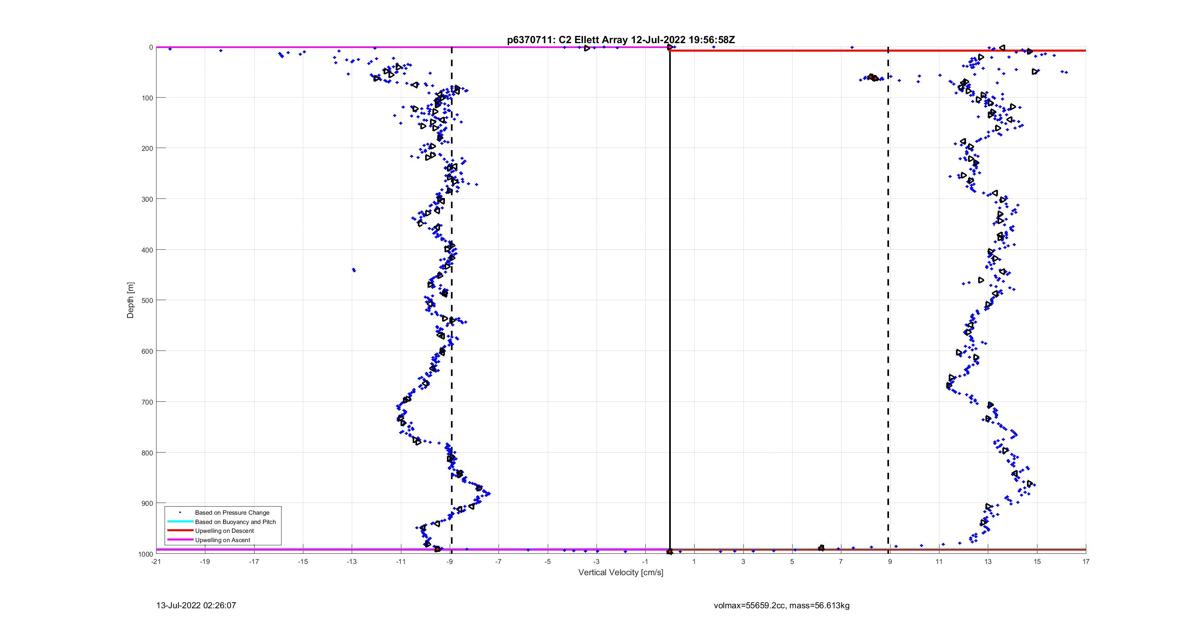Select x-axis tick label '-19'
The image size is (1200, 622).
tap(205, 561)
